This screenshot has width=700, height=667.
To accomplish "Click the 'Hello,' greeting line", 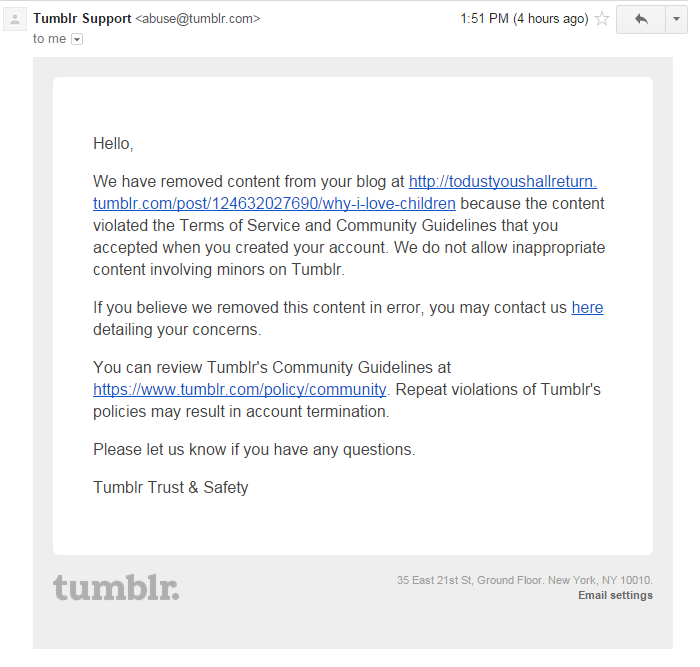I will pos(113,144).
